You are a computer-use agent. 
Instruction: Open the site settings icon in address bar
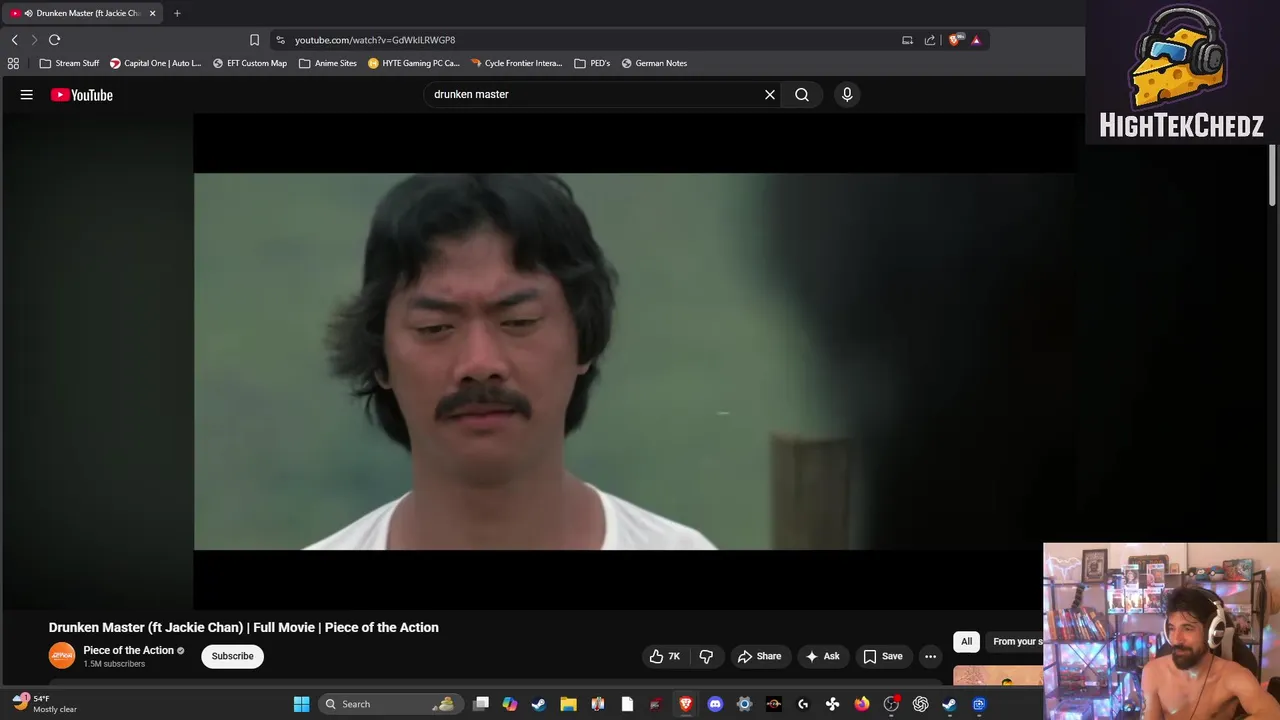[x=280, y=40]
